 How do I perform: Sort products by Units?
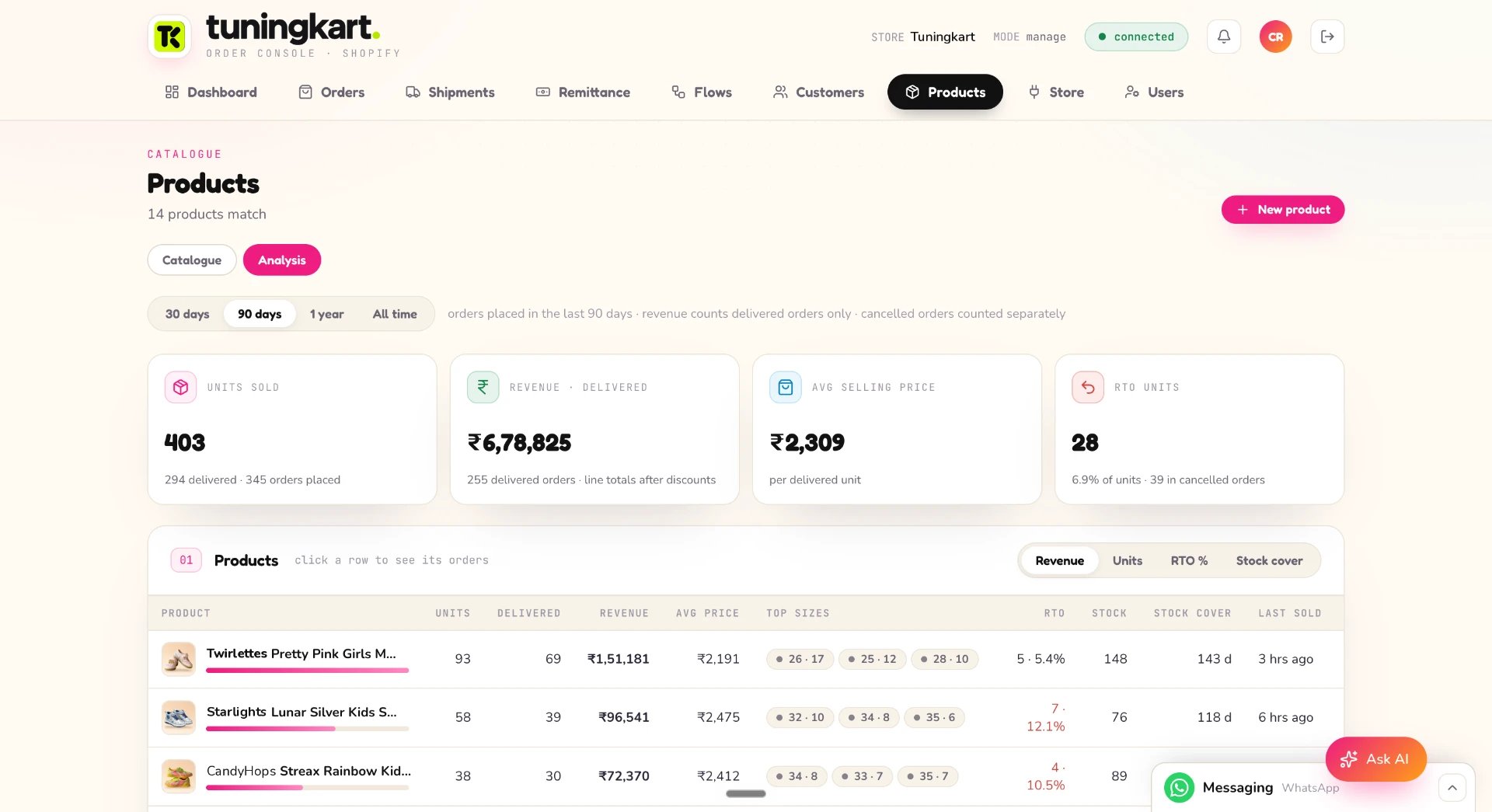[1127, 560]
